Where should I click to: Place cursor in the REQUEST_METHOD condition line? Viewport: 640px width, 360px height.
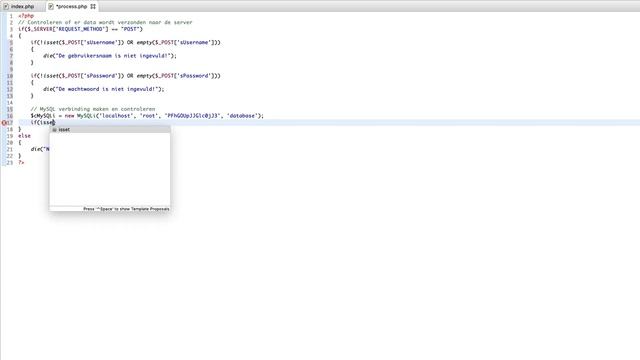coord(80,29)
